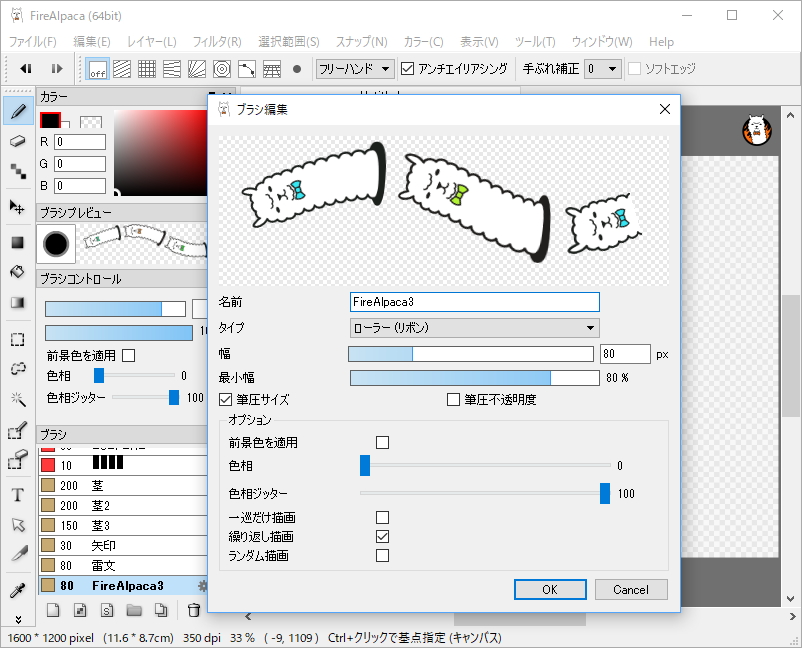Cancel the brush edit dialog
802x648 pixels.
pos(631,590)
